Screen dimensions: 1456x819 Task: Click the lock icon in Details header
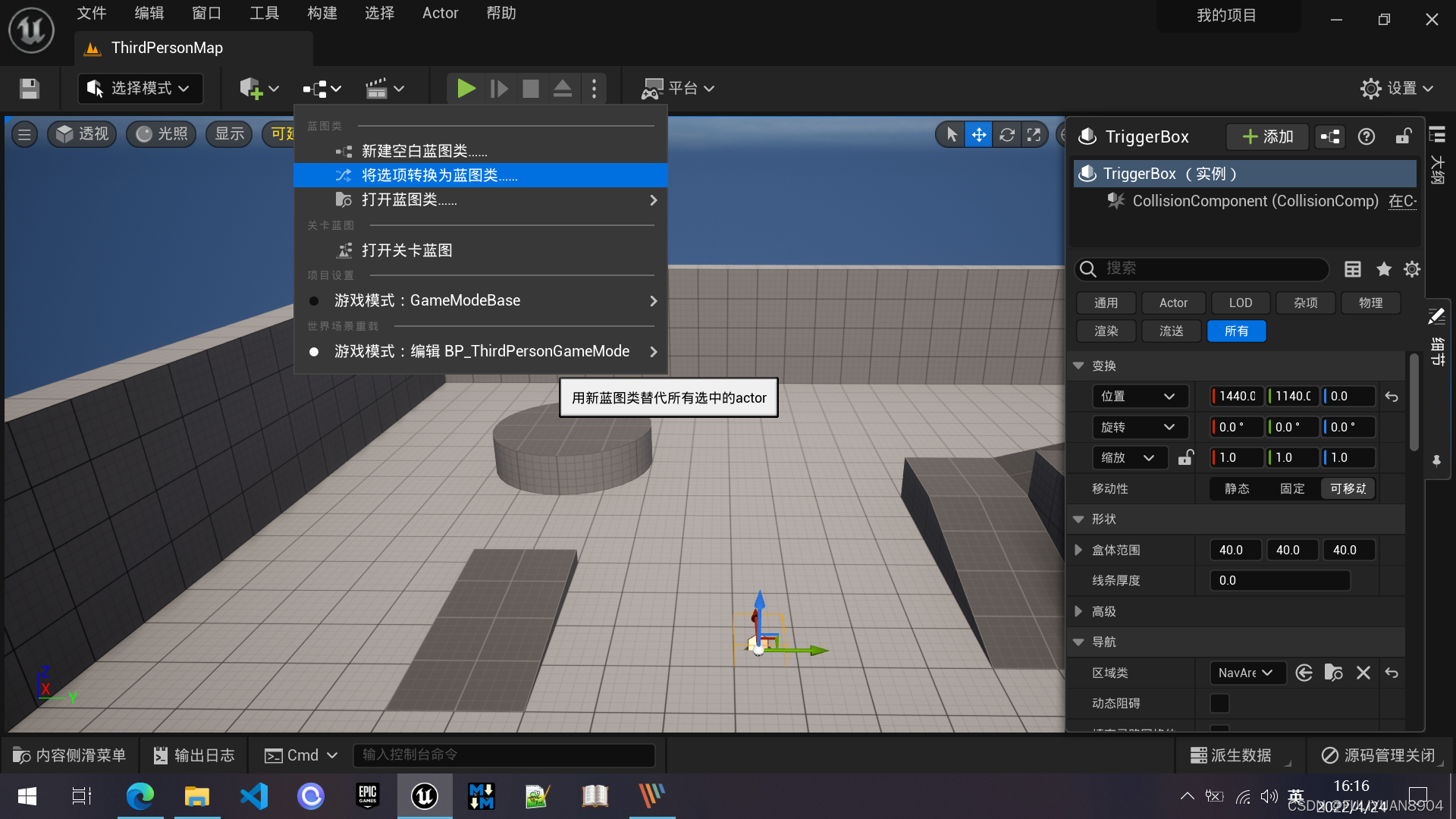point(1403,136)
